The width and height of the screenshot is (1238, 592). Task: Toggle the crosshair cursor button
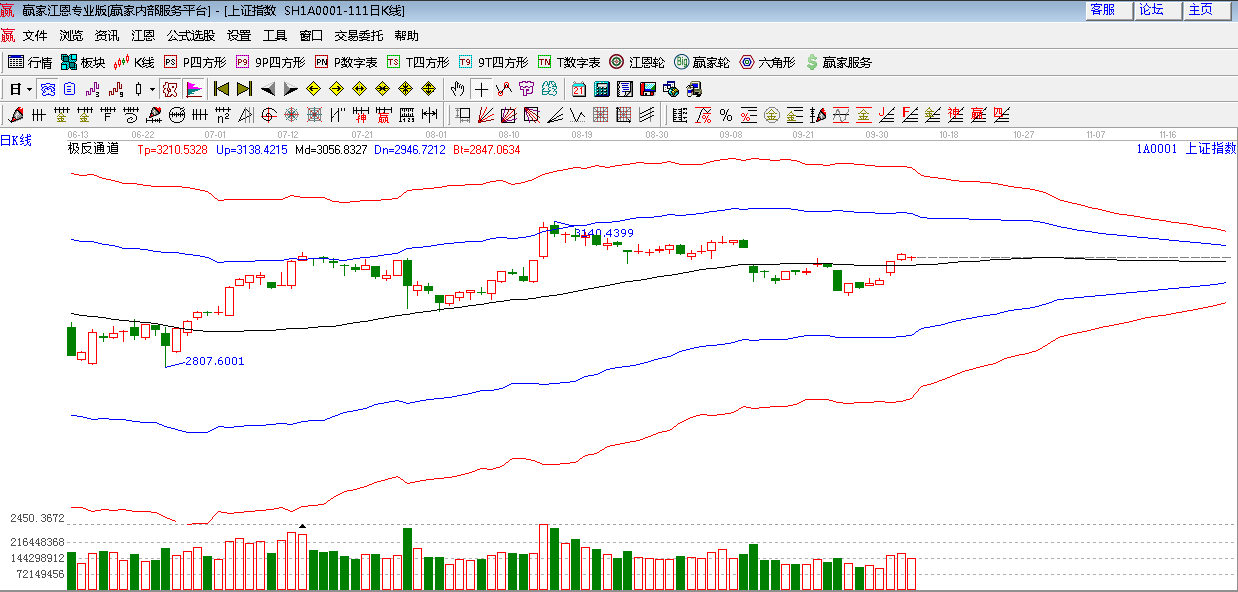pos(481,89)
